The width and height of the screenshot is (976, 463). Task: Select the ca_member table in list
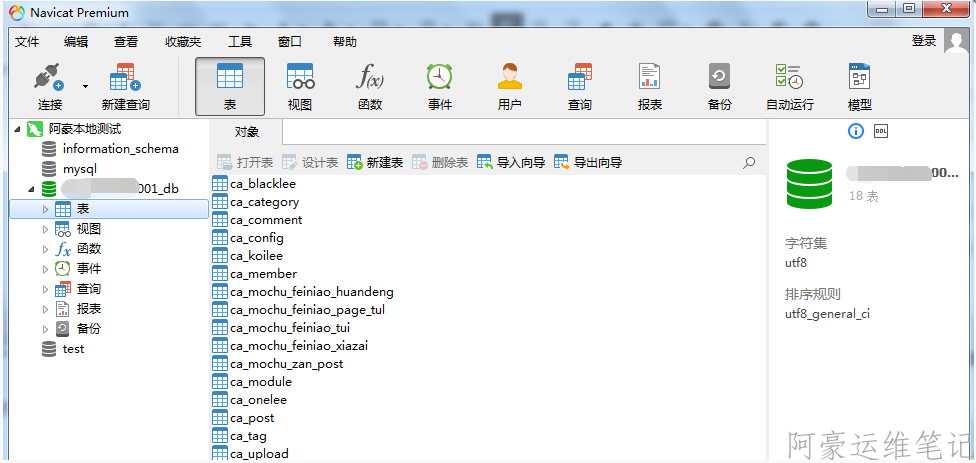(263, 274)
